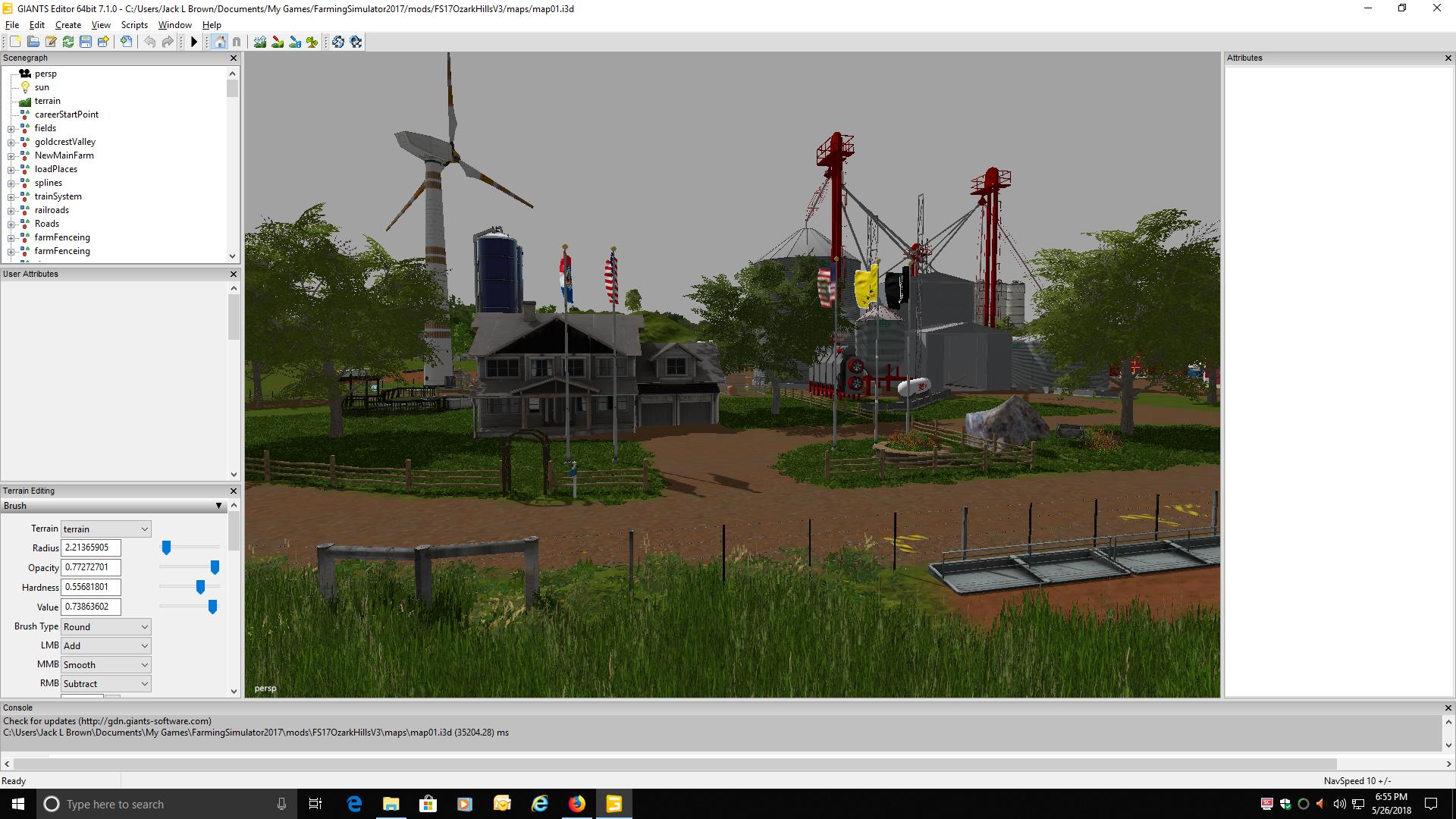Click the Radius value input field
Viewport: 1456px width, 819px height.
click(x=90, y=548)
